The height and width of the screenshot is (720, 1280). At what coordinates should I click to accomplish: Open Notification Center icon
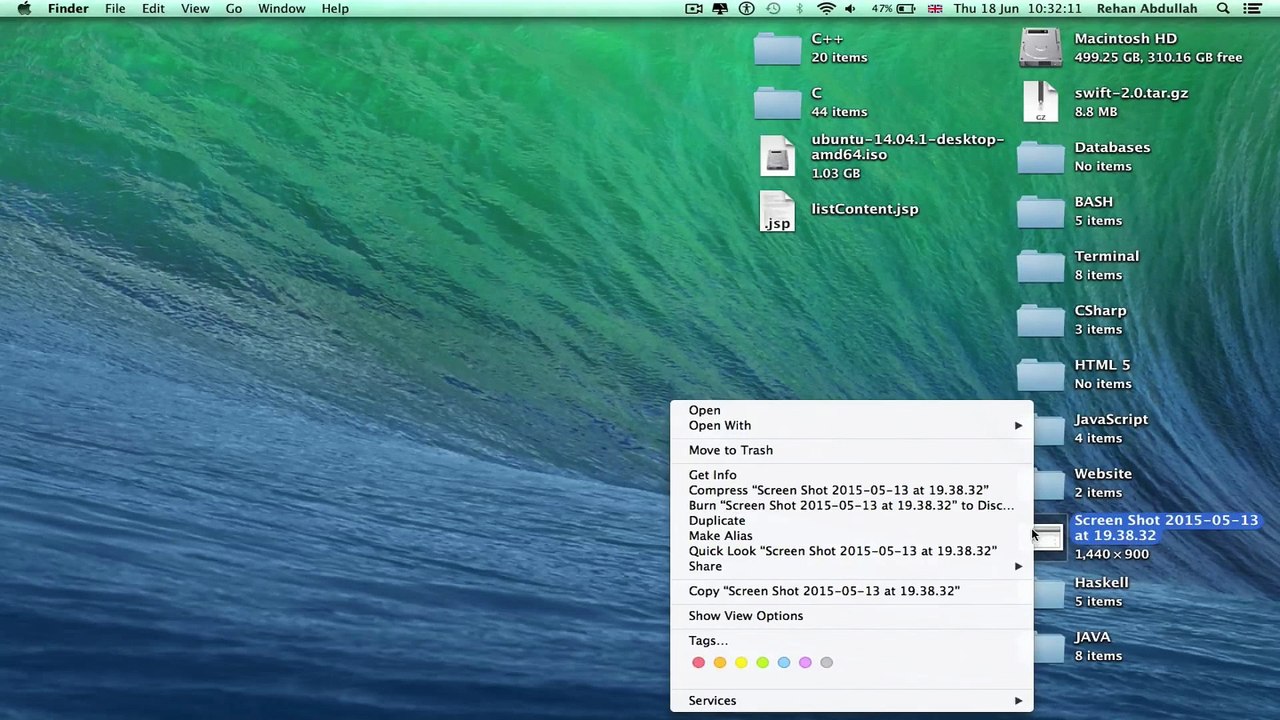(x=1252, y=9)
